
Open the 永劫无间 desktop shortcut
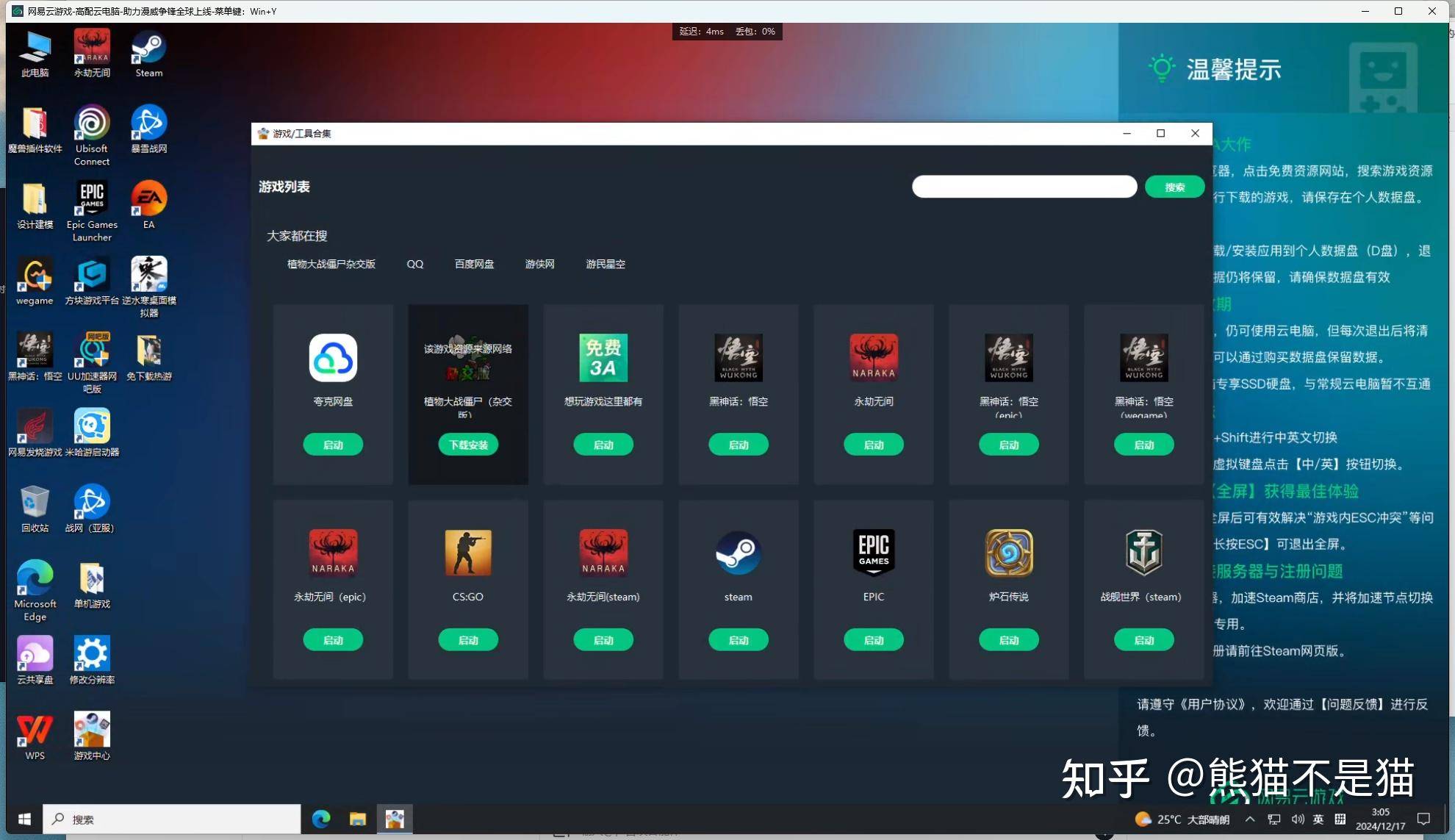tap(92, 53)
